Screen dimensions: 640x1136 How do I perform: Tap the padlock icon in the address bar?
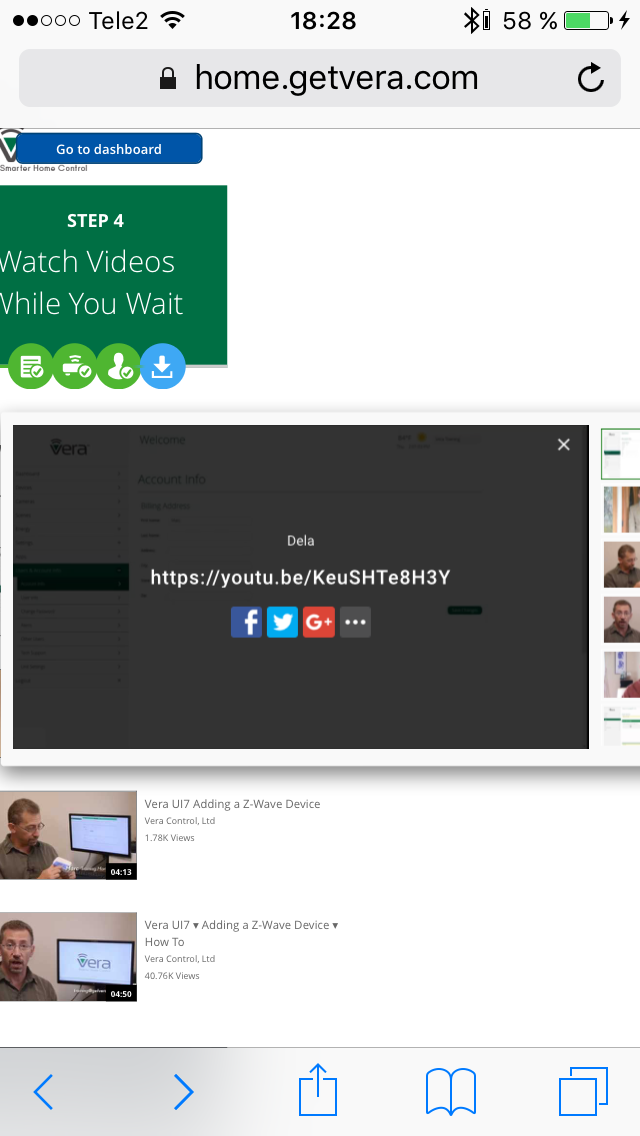point(168,78)
